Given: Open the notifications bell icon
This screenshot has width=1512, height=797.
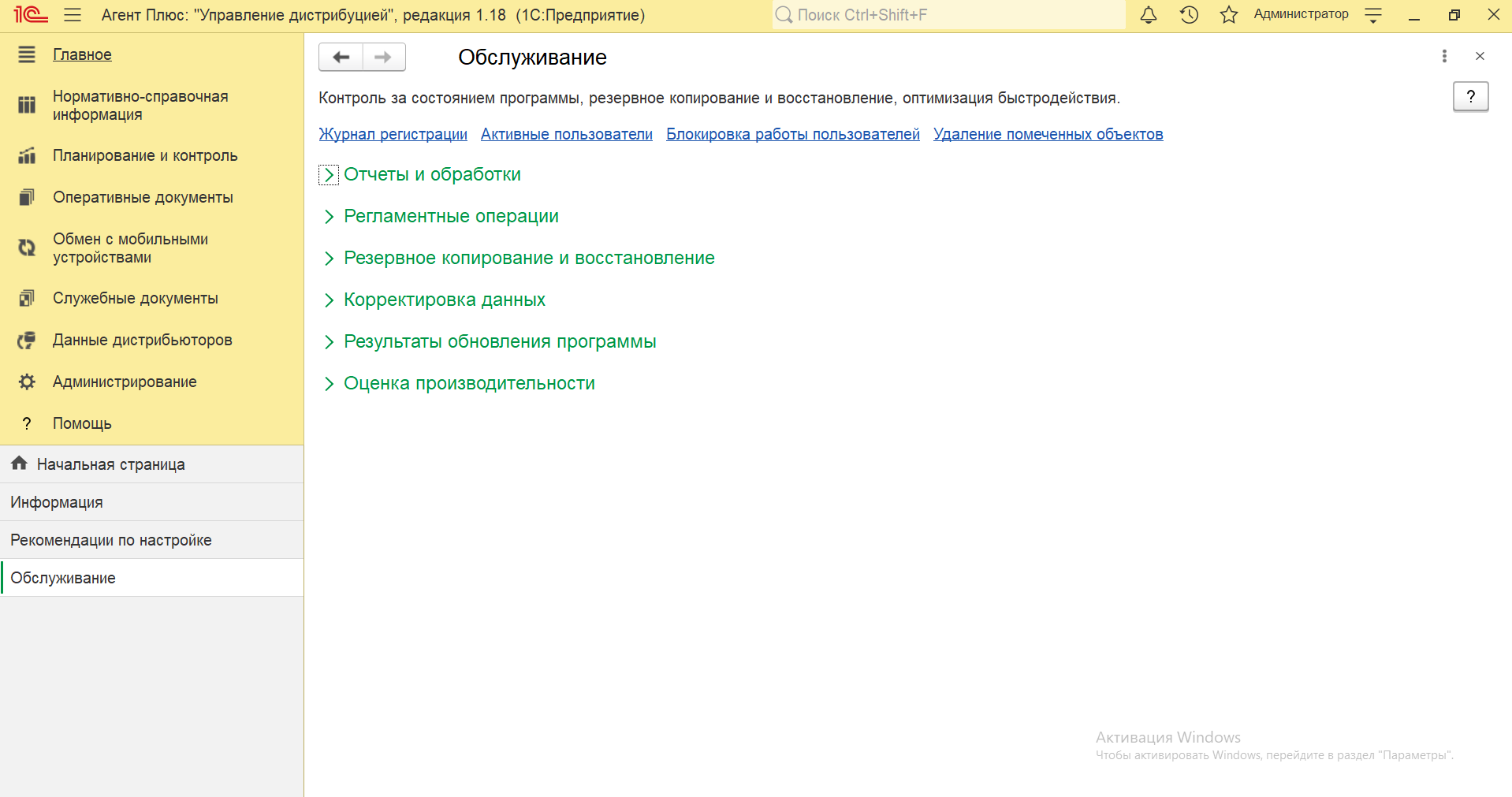Looking at the screenshot, I should [x=1149, y=15].
